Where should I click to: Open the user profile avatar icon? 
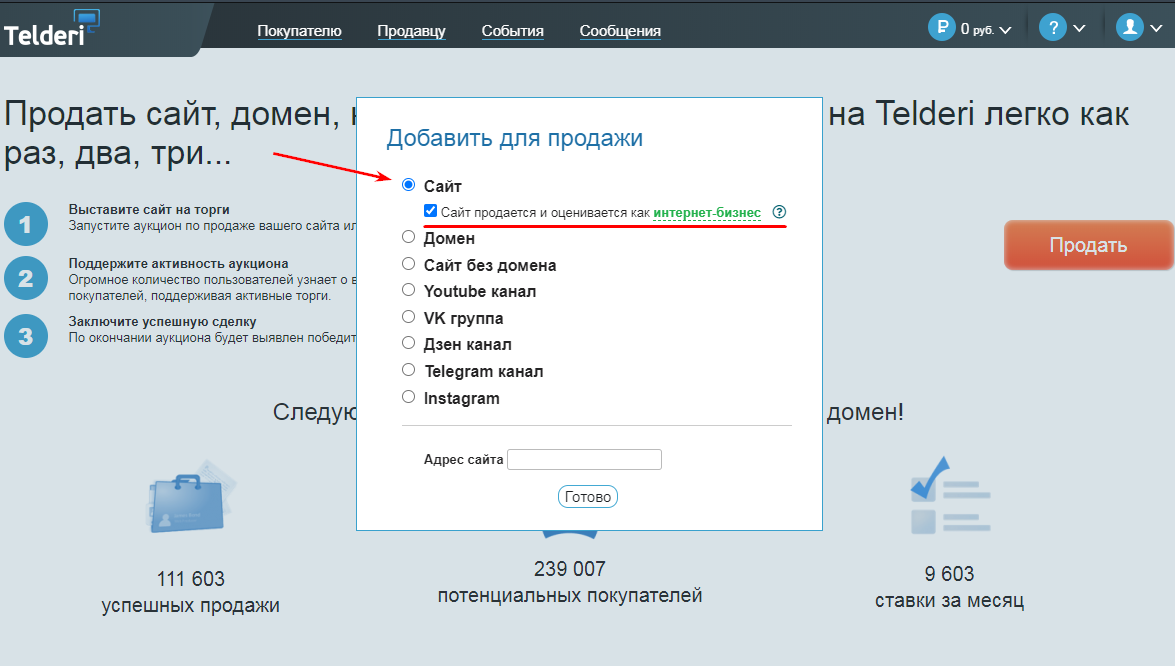pos(1129,28)
